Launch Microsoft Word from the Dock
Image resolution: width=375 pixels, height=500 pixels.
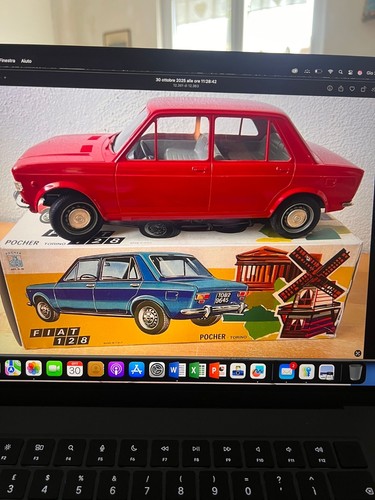click(177, 370)
